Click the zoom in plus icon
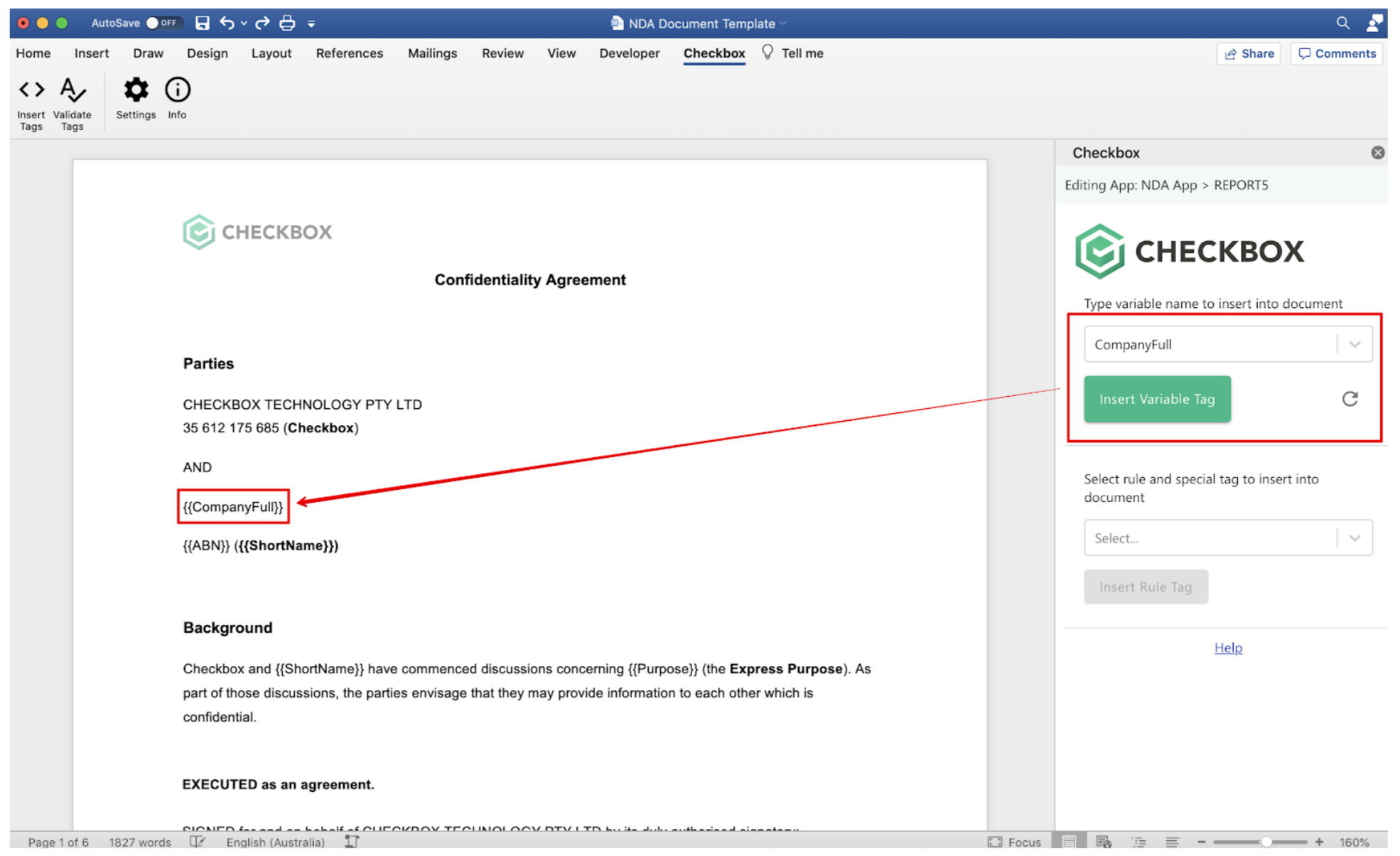The height and width of the screenshot is (856, 1400). (x=1319, y=842)
